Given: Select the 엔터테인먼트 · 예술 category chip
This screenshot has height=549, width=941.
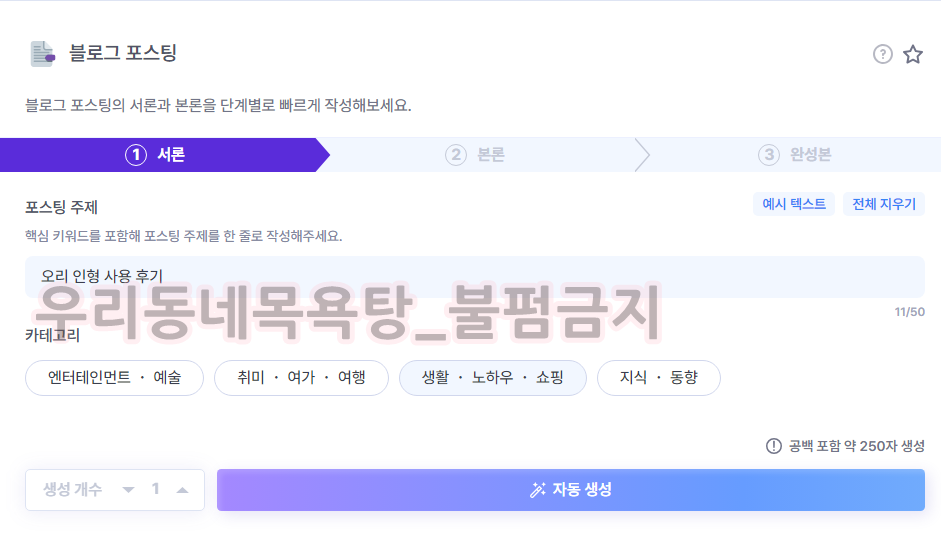Looking at the screenshot, I should [114, 378].
